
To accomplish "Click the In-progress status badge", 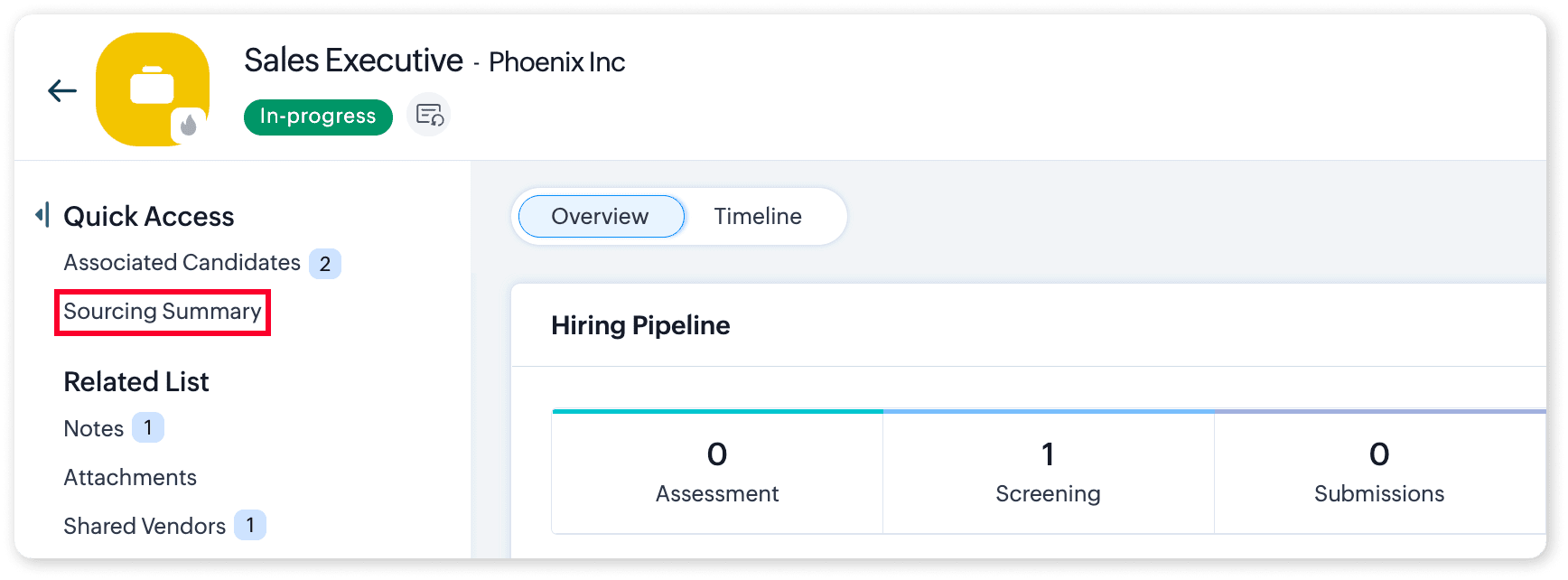I will coord(318,117).
